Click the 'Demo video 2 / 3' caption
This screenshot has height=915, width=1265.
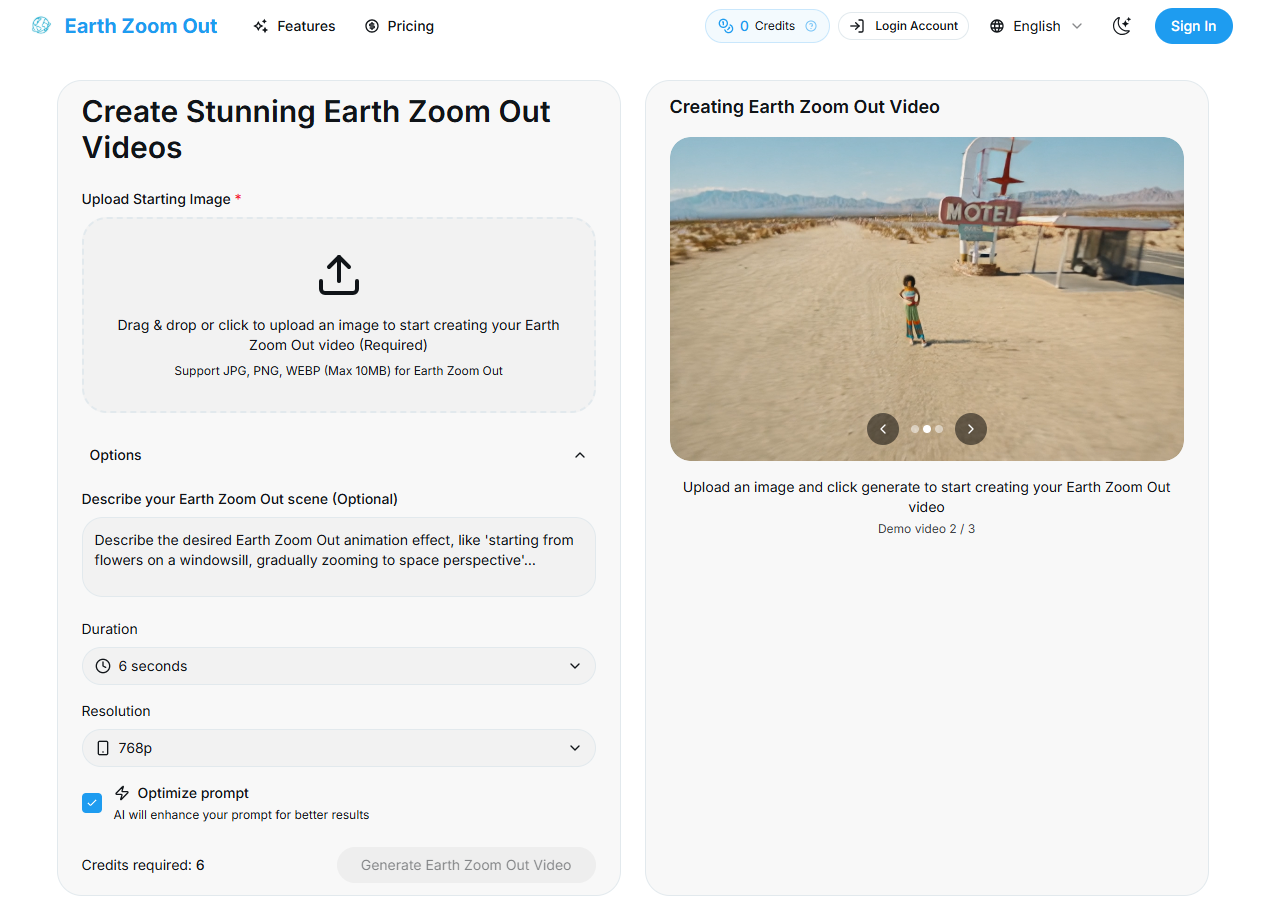tap(927, 528)
